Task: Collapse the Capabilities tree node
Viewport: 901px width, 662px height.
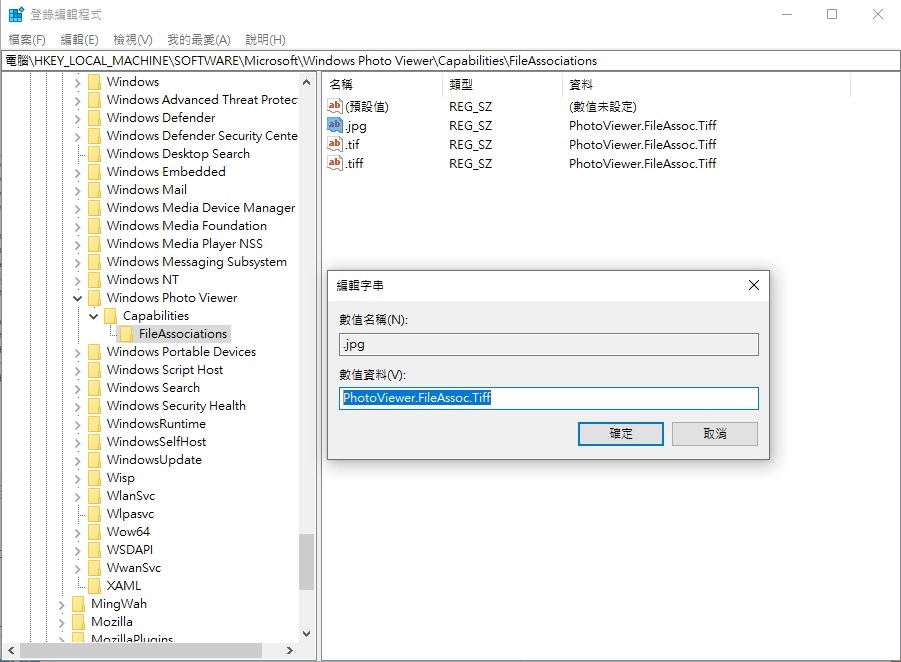Action: point(93,316)
